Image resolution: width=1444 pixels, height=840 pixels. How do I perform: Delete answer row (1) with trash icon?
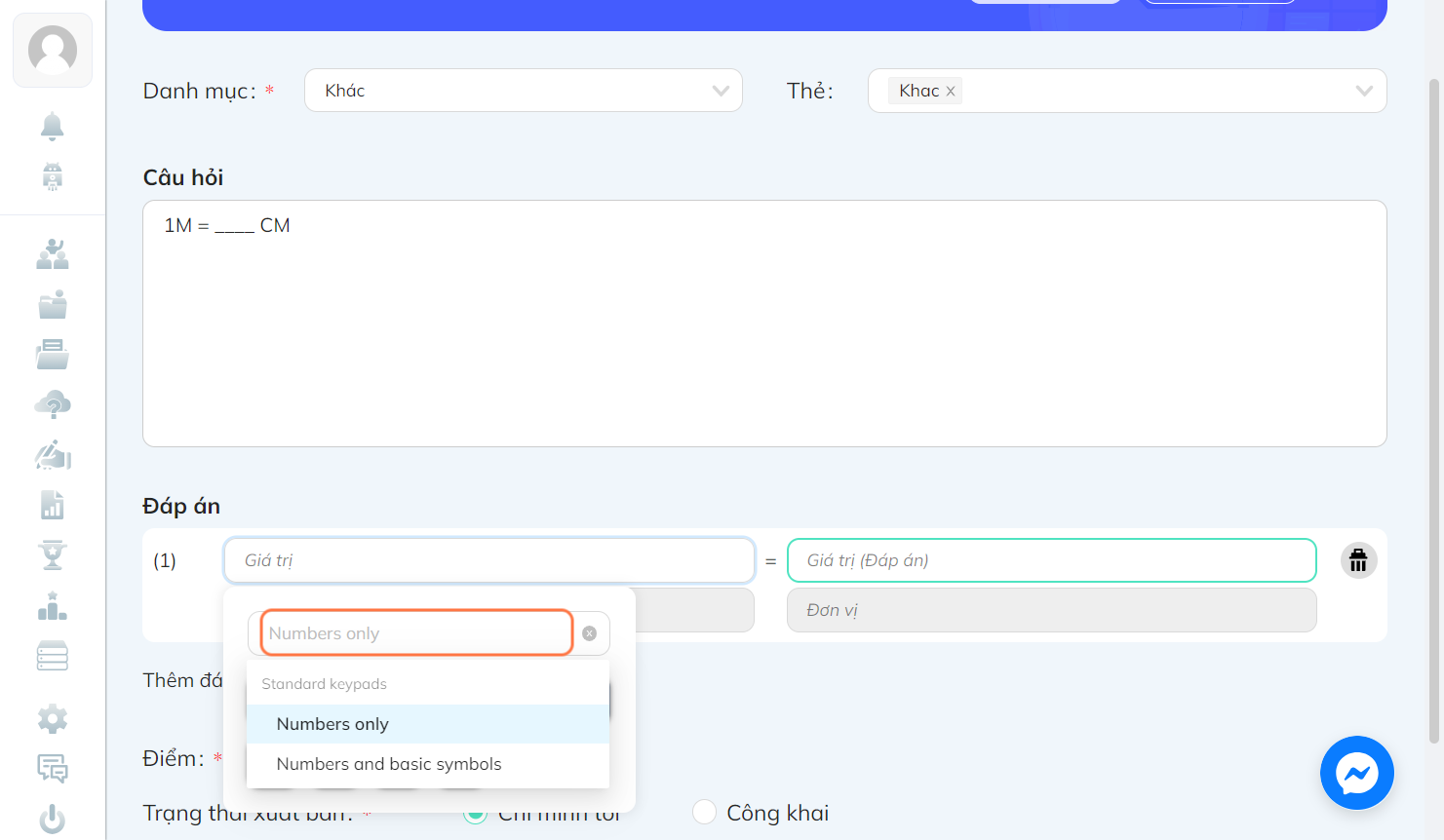1358,560
